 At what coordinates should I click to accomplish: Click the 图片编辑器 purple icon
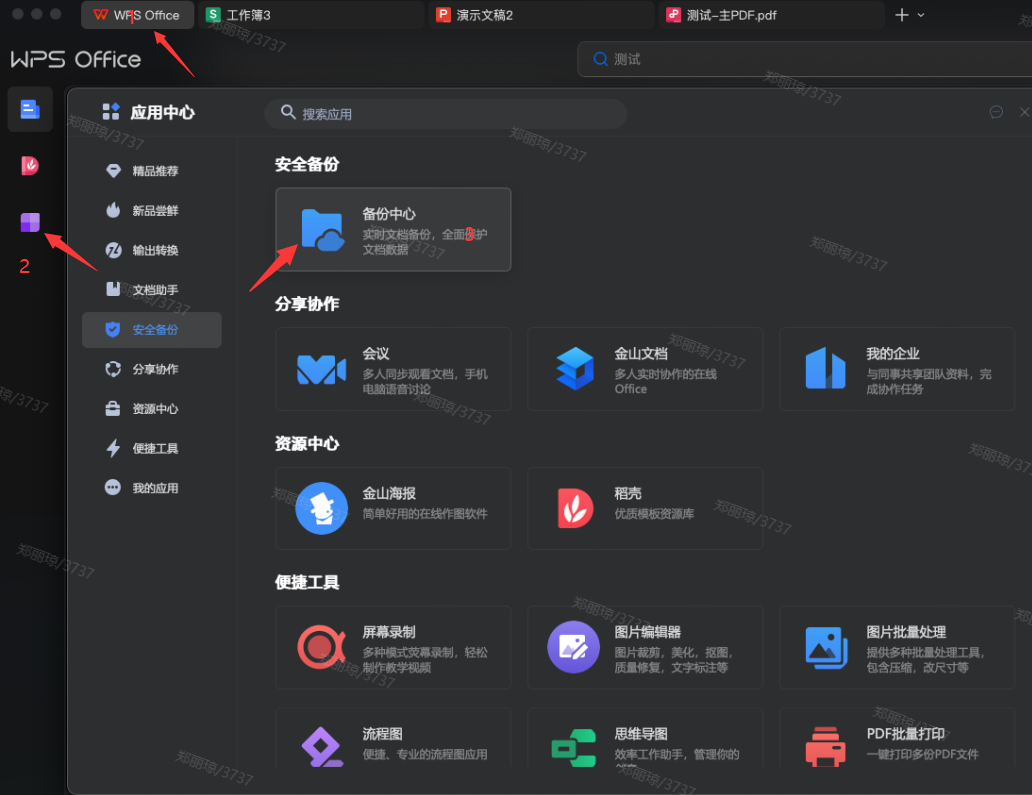click(x=573, y=647)
